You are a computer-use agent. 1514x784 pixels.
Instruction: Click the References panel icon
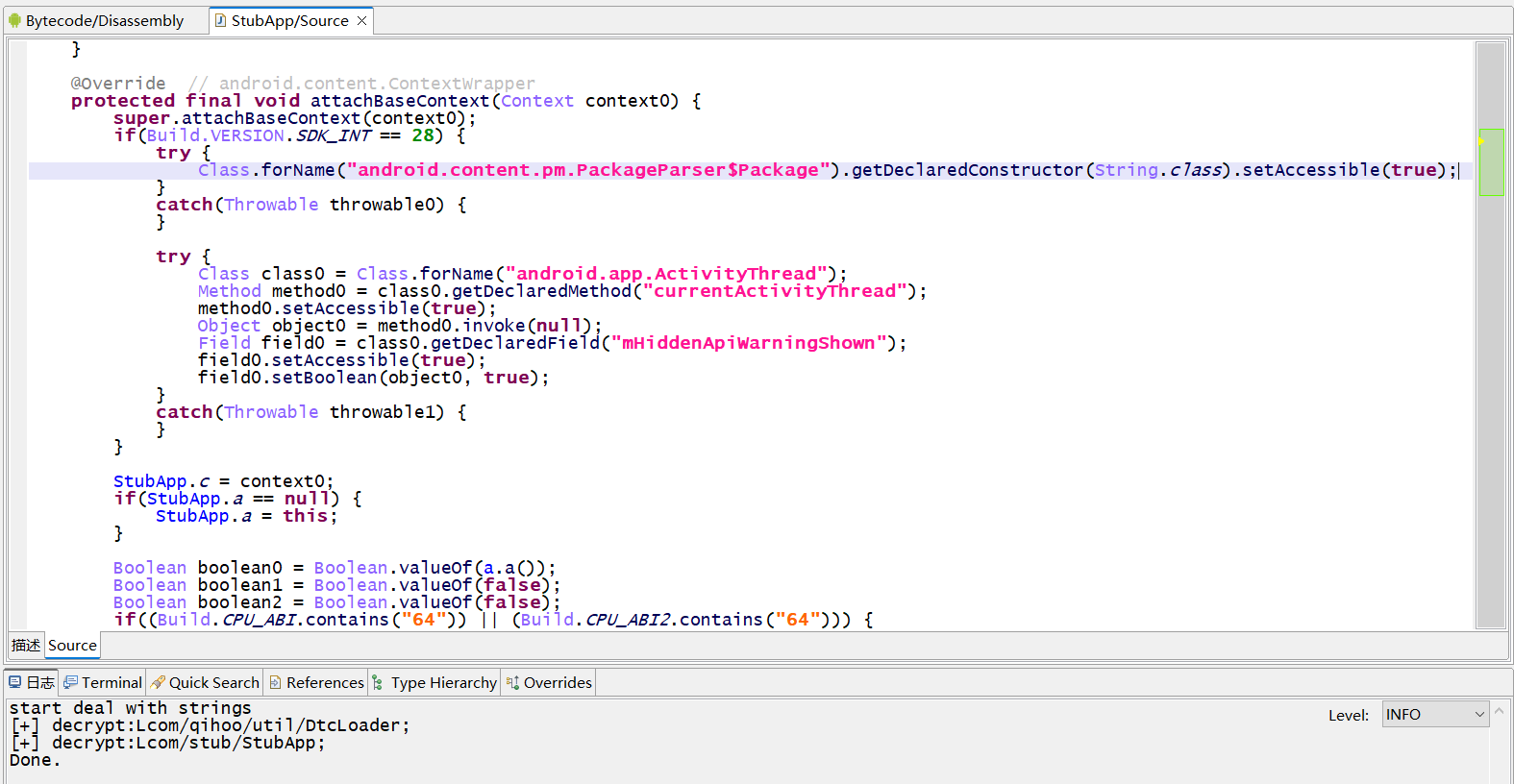[276, 682]
